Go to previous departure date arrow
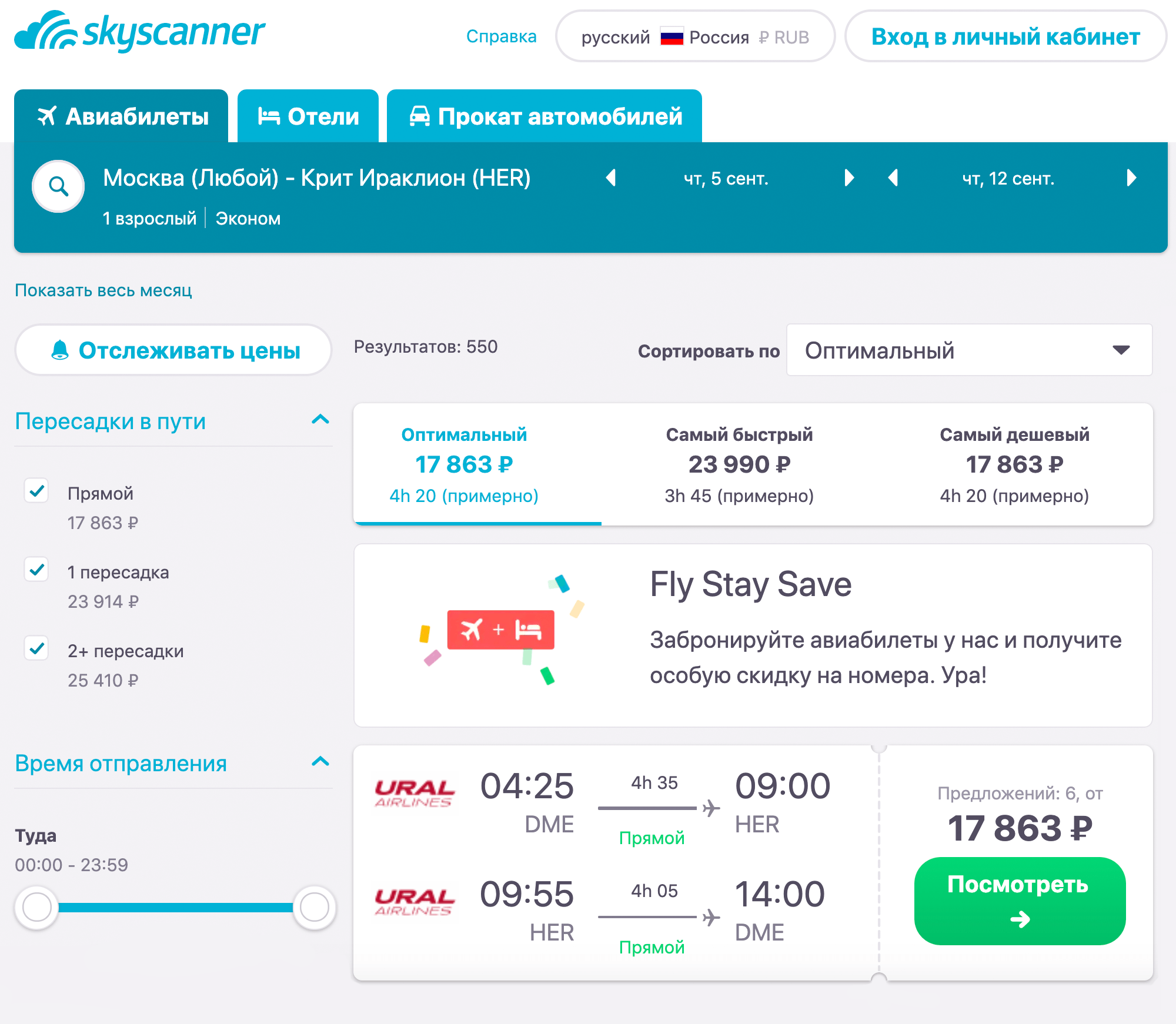The image size is (1176, 1024). (611, 178)
